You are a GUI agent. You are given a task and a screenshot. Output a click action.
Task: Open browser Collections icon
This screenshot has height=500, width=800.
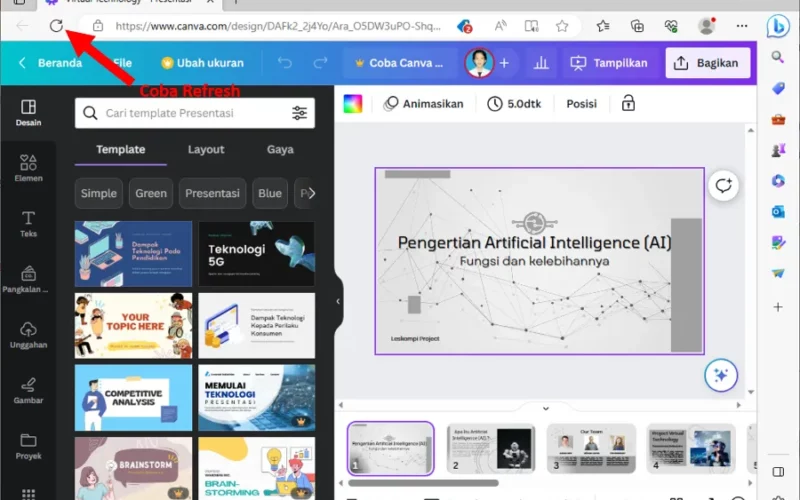point(637,26)
